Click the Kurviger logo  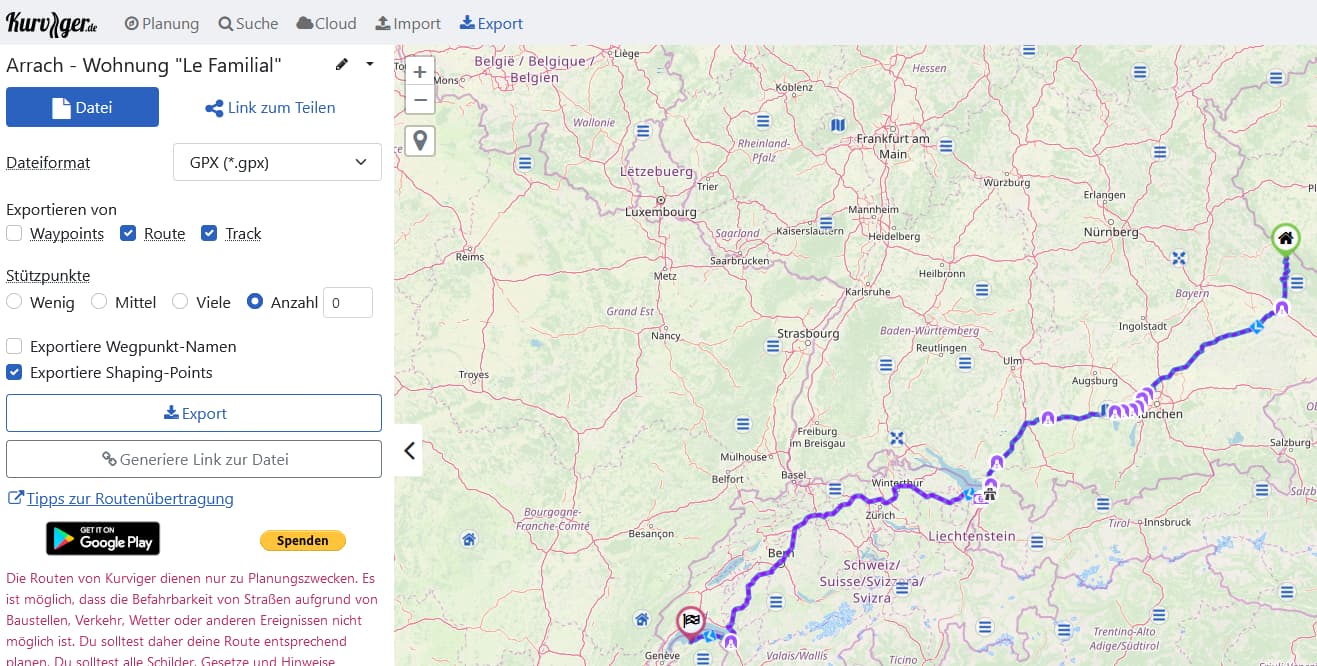(x=51, y=23)
